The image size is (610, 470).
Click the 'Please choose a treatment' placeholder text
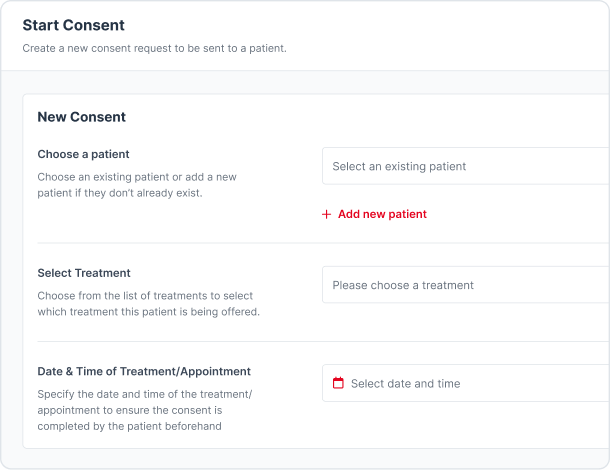tap(403, 285)
